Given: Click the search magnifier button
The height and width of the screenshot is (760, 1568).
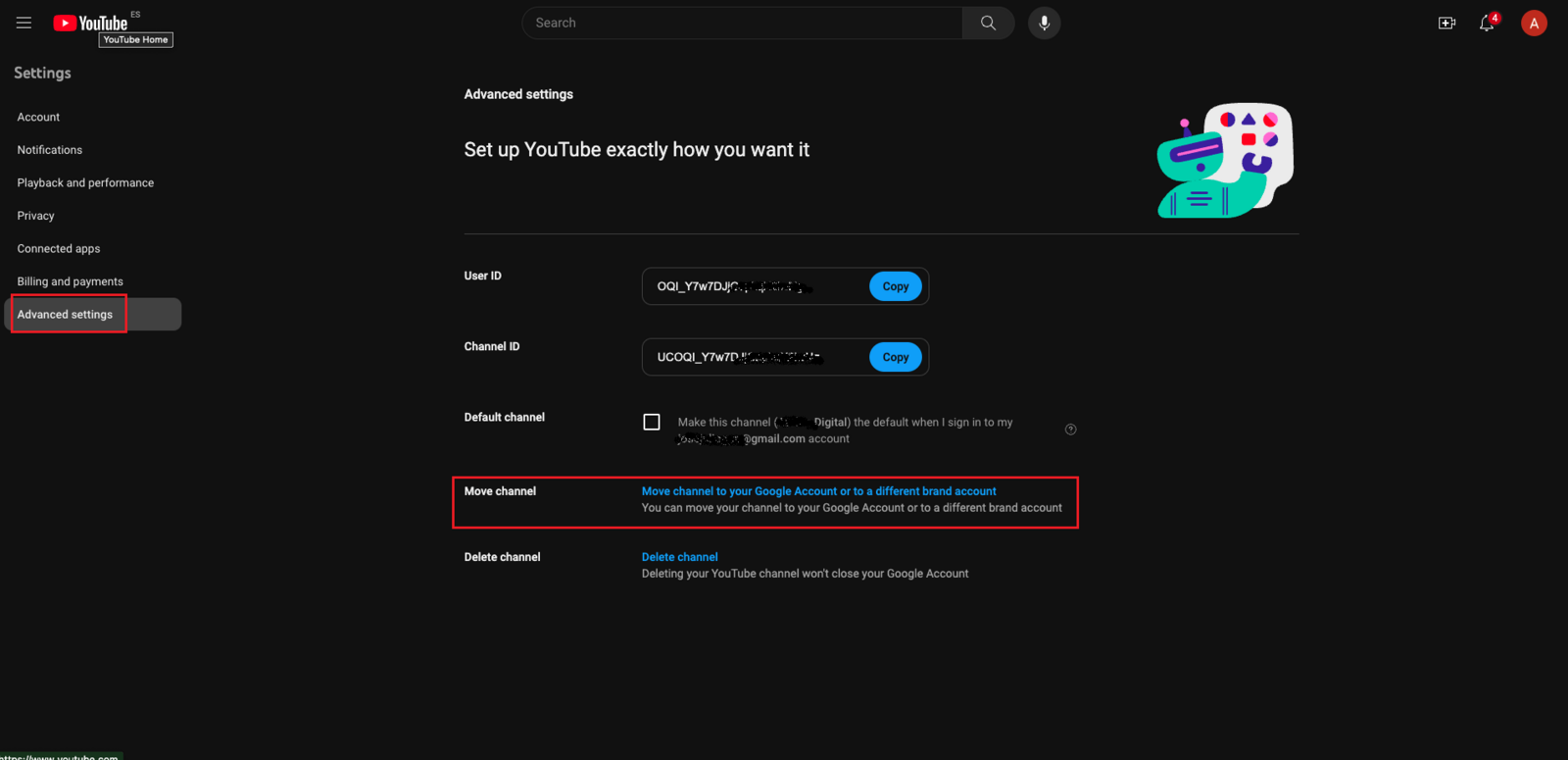Looking at the screenshot, I should pyautogui.click(x=988, y=23).
